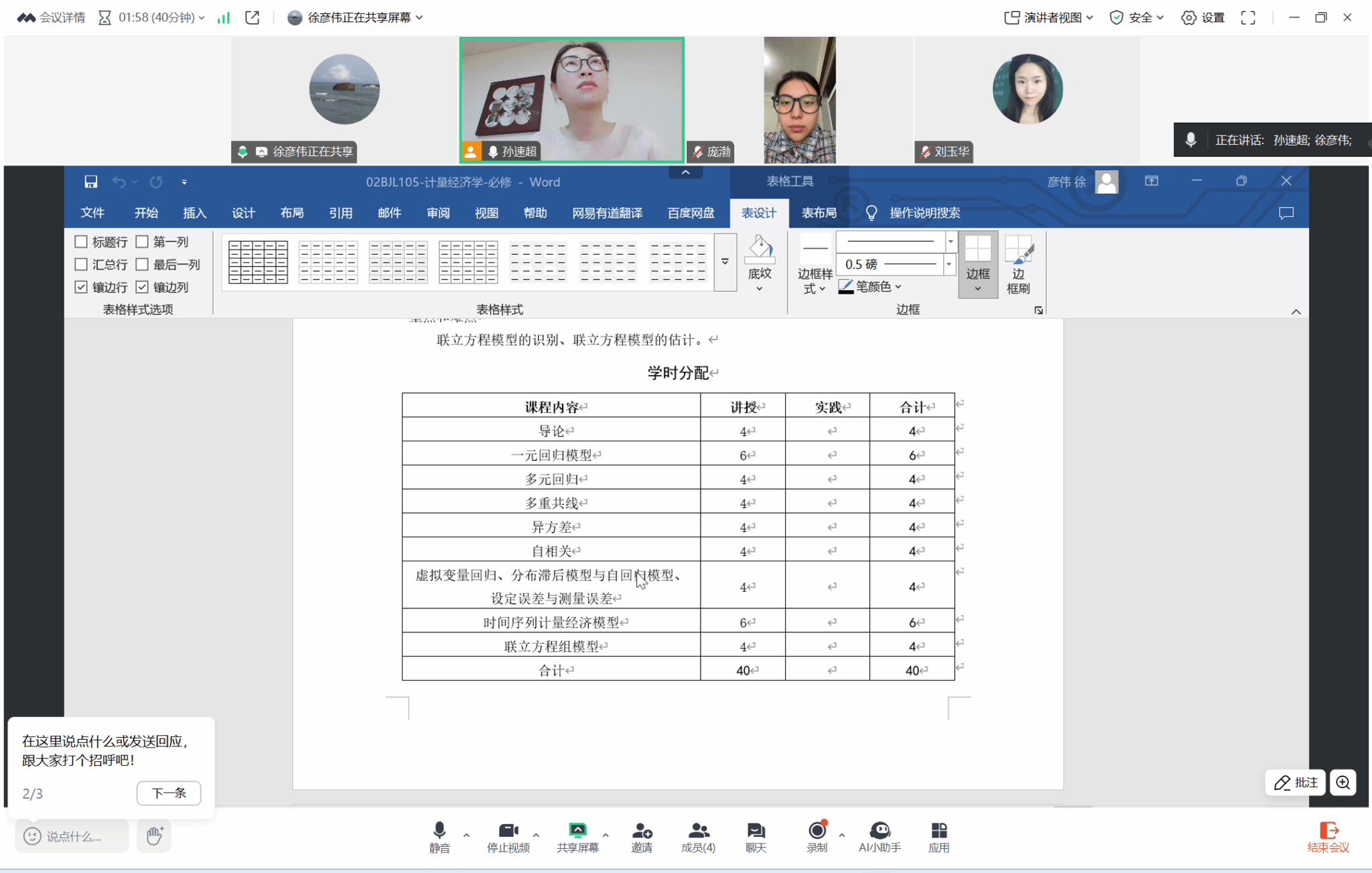Viewport: 1372px width, 873px height.
Task: Click the record (录制) icon
Action: pyautogui.click(x=817, y=837)
